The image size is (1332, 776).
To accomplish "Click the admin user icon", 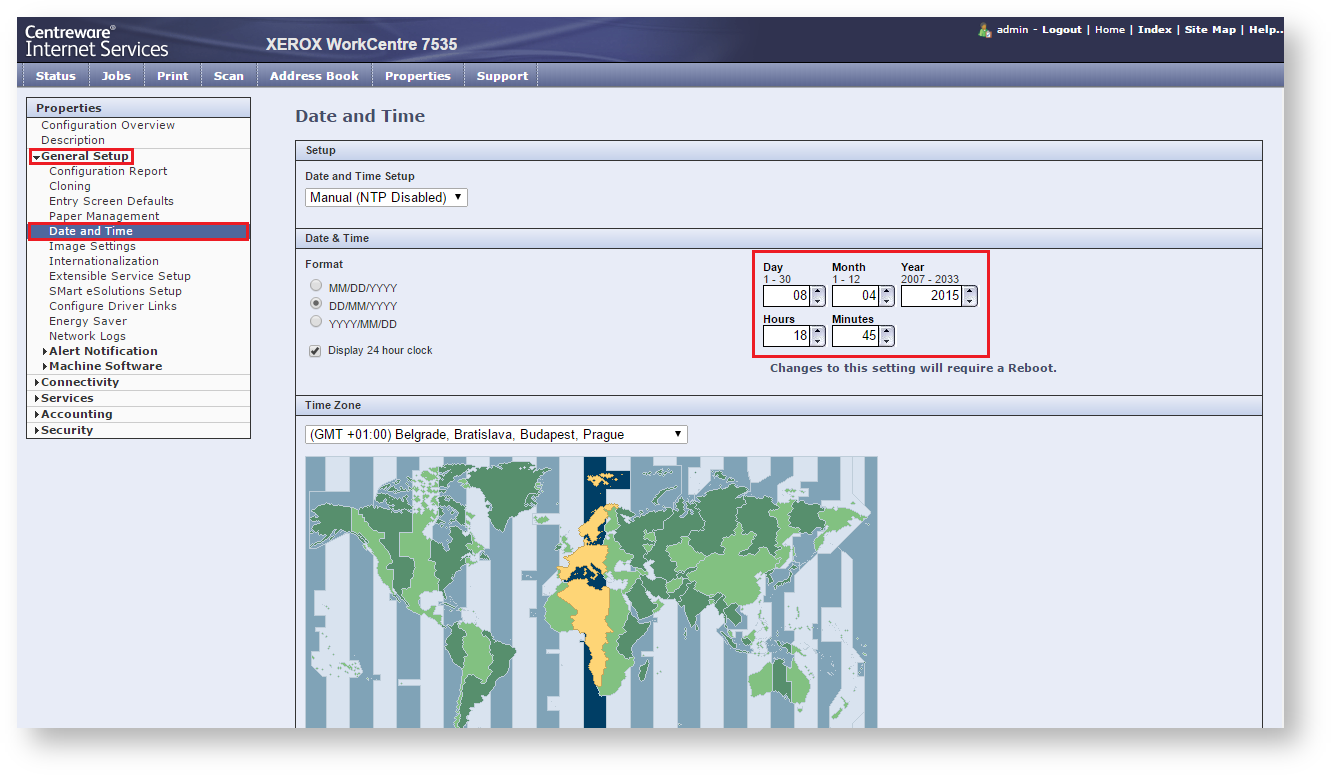I will click(985, 30).
